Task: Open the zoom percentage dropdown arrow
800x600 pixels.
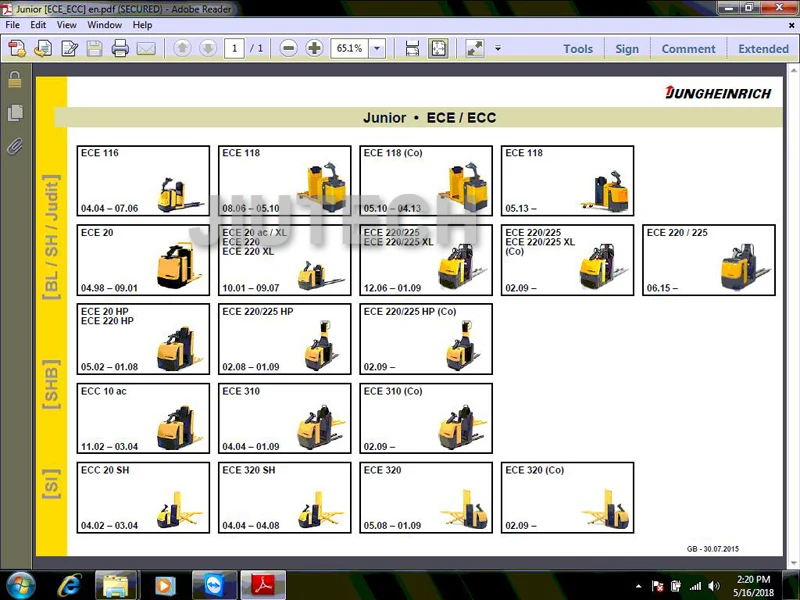Action: pyautogui.click(x=377, y=48)
